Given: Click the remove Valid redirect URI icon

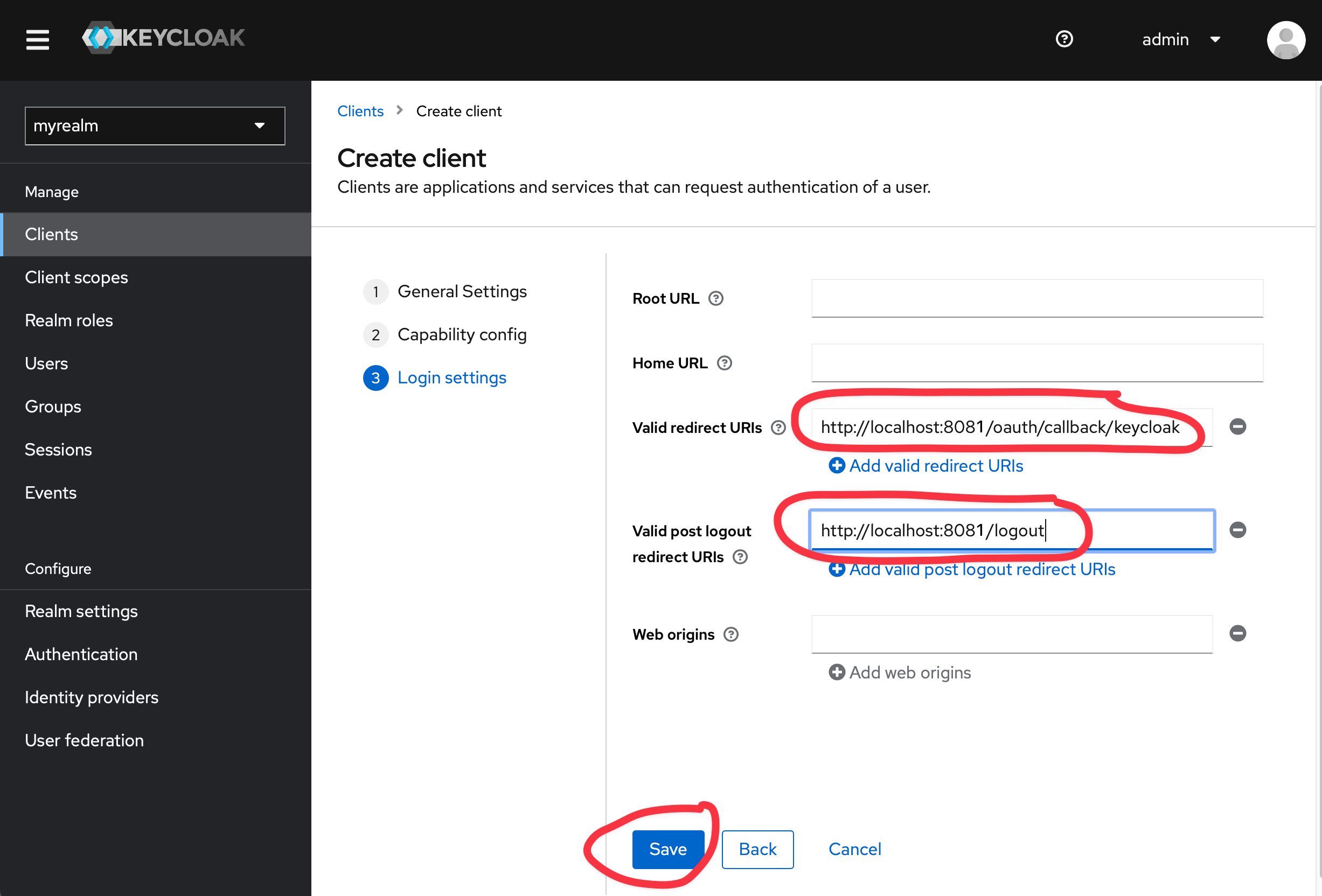Looking at the screenshot, I should coord(1237,427).
